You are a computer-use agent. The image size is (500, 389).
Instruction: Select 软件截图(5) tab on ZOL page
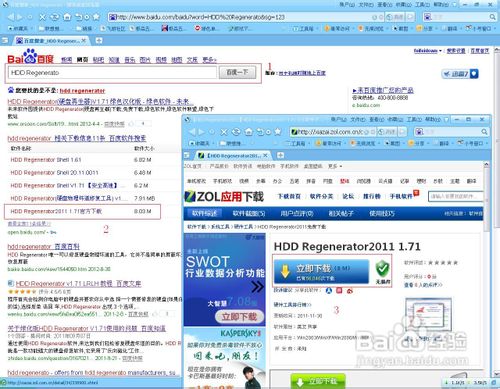click(x=249, y=213)
